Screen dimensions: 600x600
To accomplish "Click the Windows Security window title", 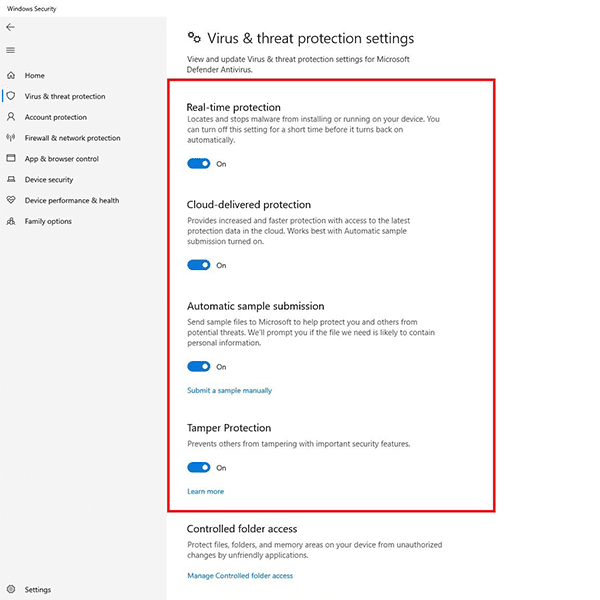I will pyautogui.click(x=32, y=9).
